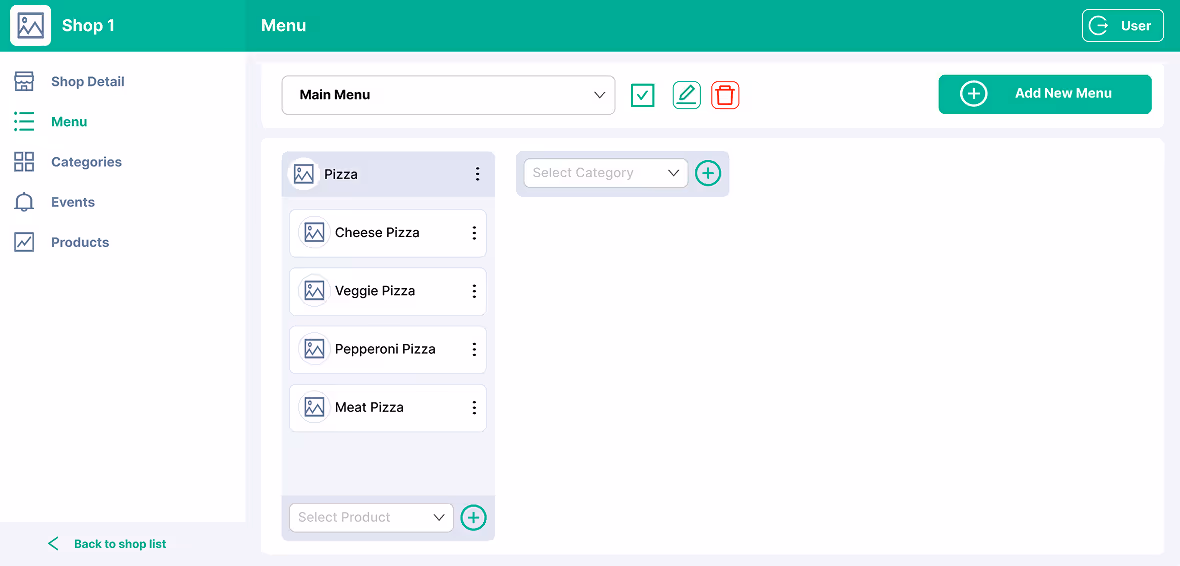Go to Categories in the sidebar
Viewport: 1180px width, 566px height.
point(87,162)
